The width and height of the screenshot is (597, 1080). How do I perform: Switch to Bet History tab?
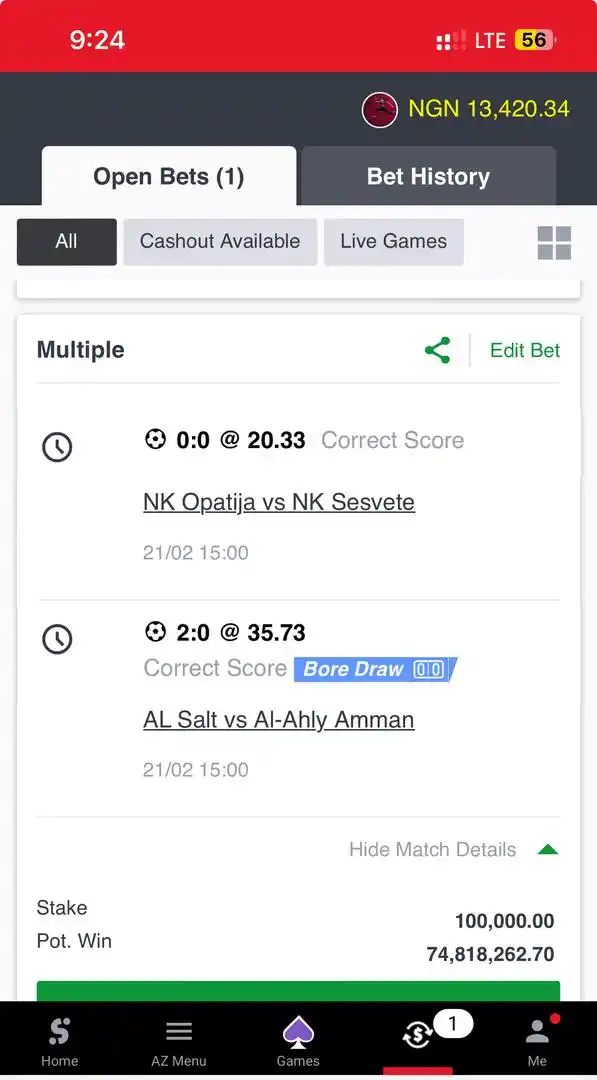tap(428, 176)
